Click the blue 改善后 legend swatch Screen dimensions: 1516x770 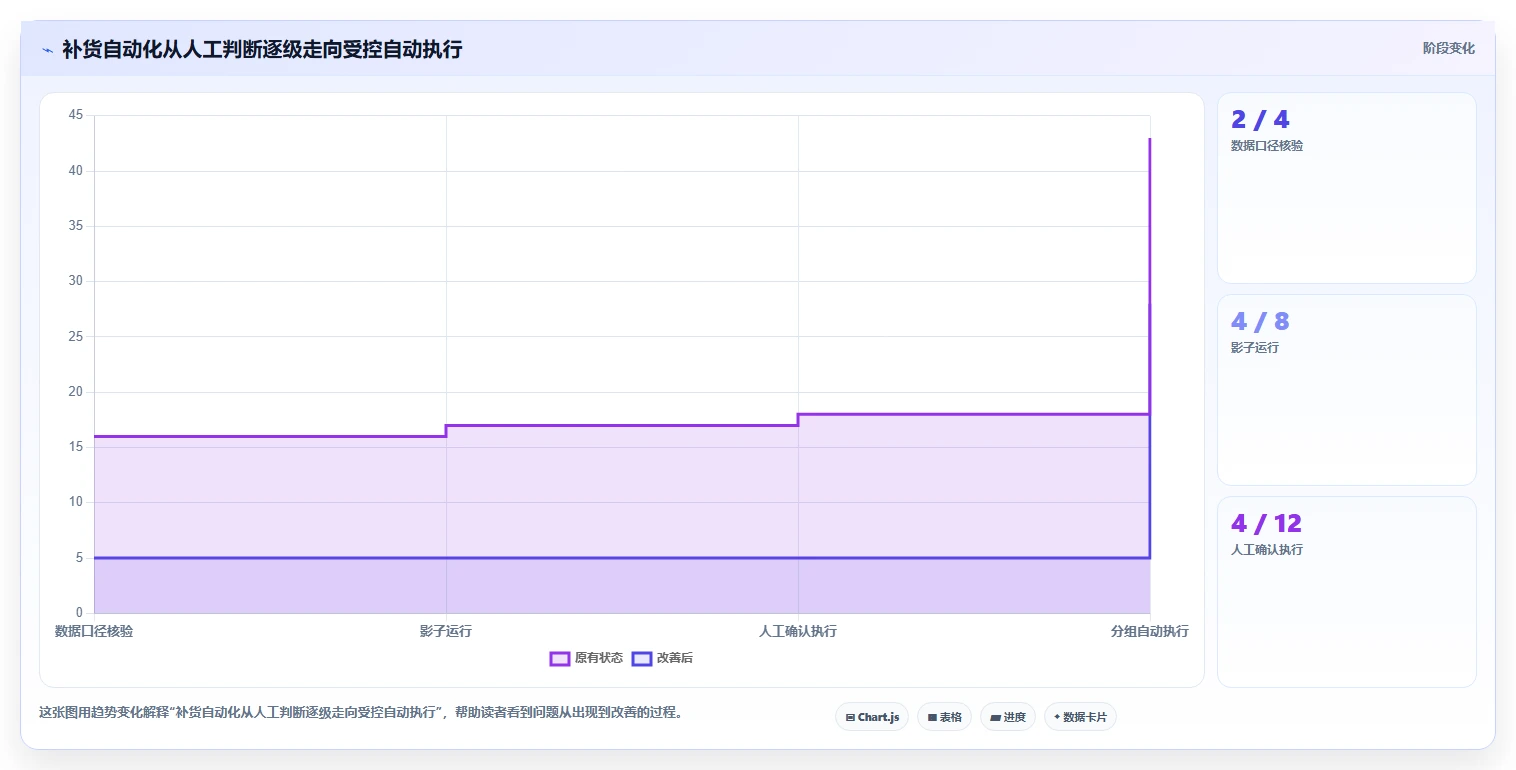tap(642, 658)
